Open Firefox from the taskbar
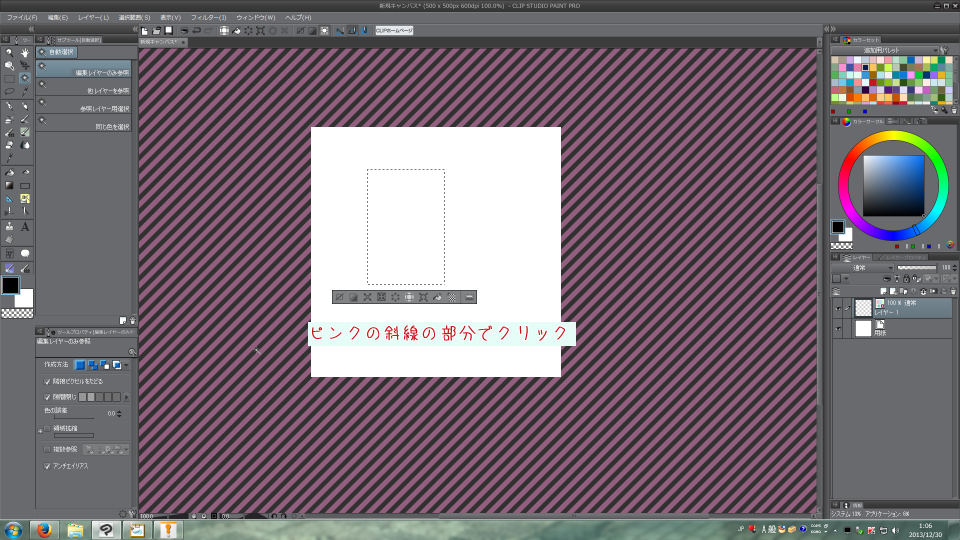The height and width of the screenshot is (540, 960). [44, 530]
